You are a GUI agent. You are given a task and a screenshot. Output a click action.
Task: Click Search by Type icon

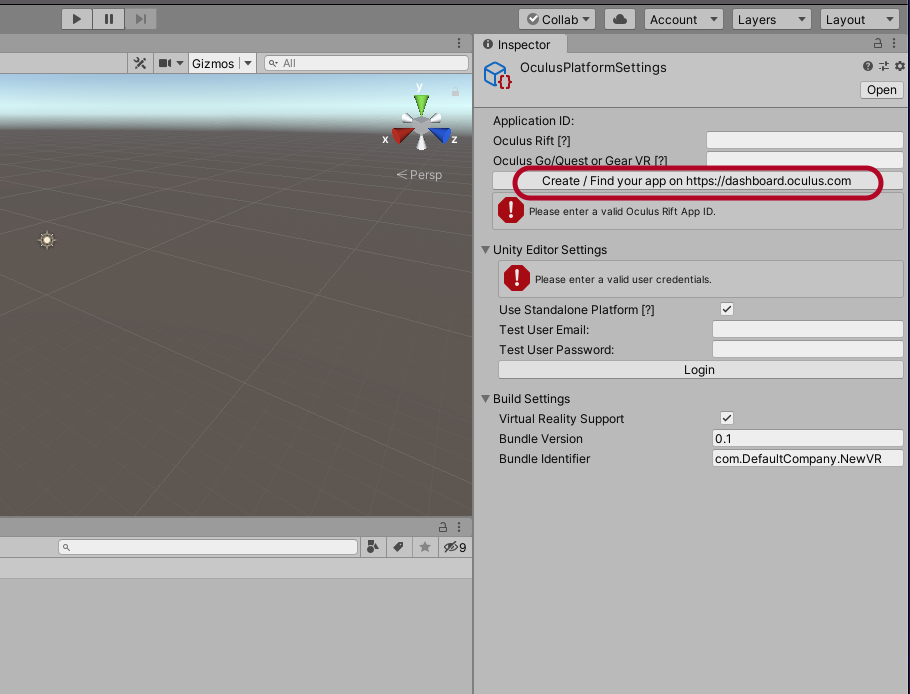tap(373, 547)
